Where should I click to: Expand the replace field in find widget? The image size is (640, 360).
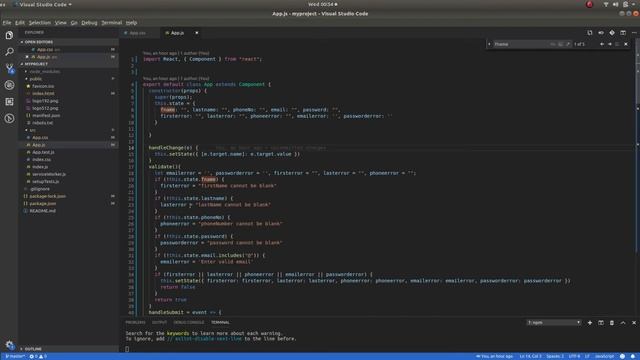489,44
